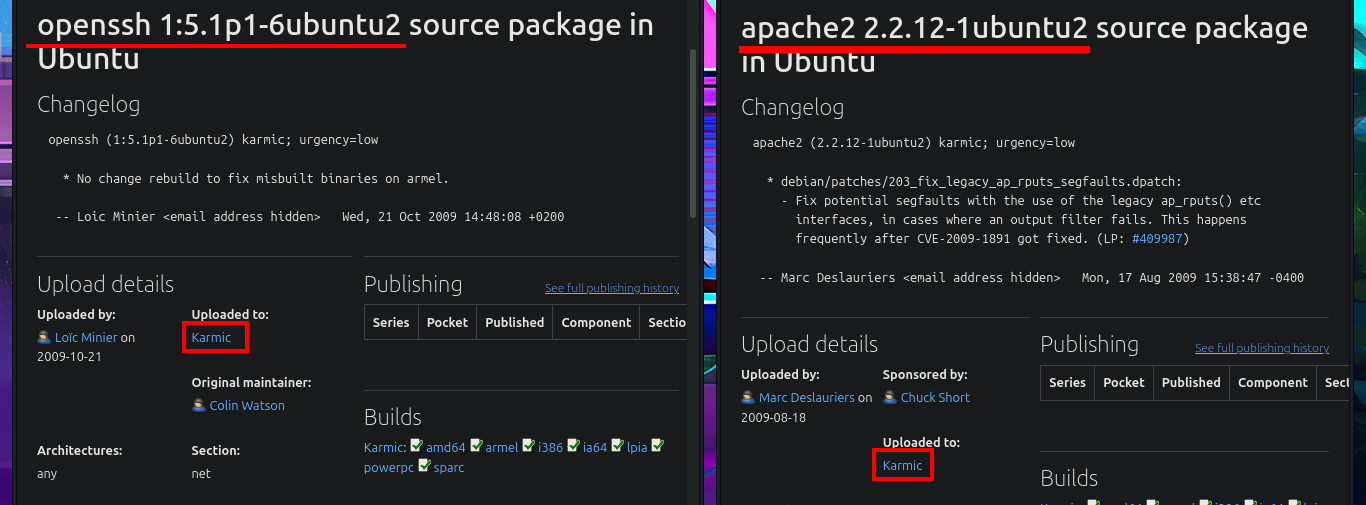Screen dimensions: 1366x505
Task: Click the build-success icon just before armel
Action: (476, 446)
